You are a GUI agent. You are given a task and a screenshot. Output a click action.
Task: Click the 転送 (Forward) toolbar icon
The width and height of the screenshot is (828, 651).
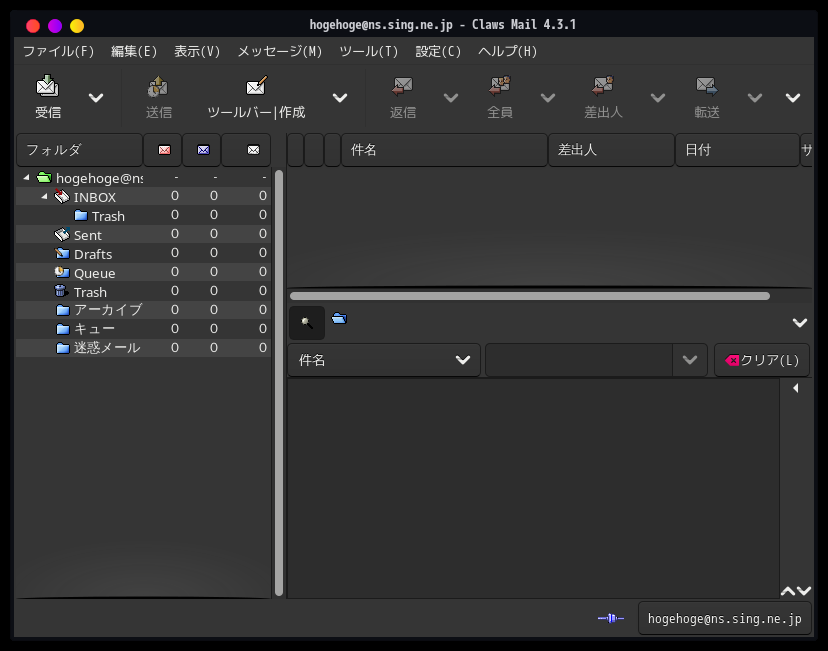[707, 86]
